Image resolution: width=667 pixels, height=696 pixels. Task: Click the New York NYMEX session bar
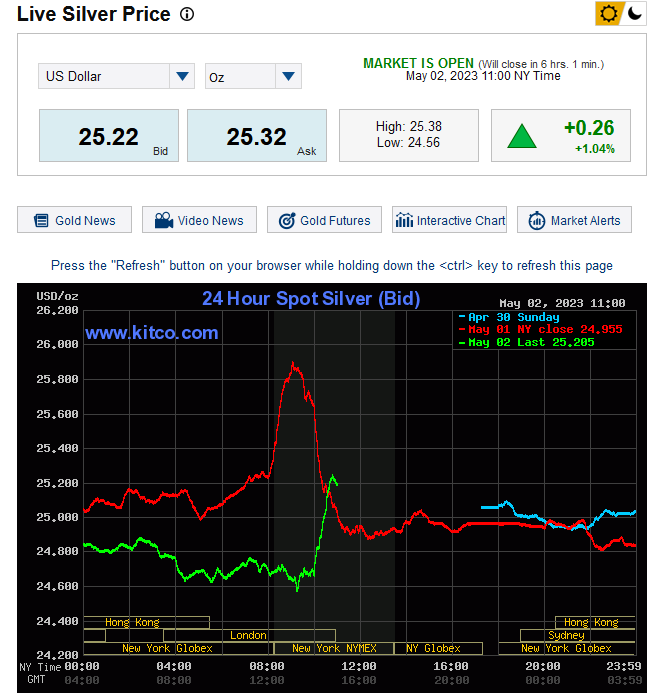coord(334,648)
